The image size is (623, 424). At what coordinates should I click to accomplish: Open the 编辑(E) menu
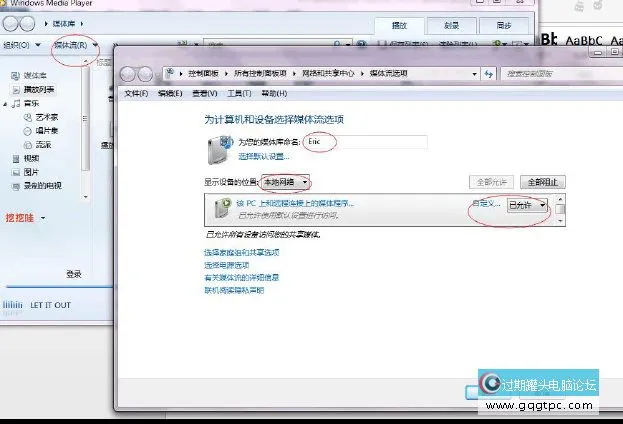click(170, 93)
